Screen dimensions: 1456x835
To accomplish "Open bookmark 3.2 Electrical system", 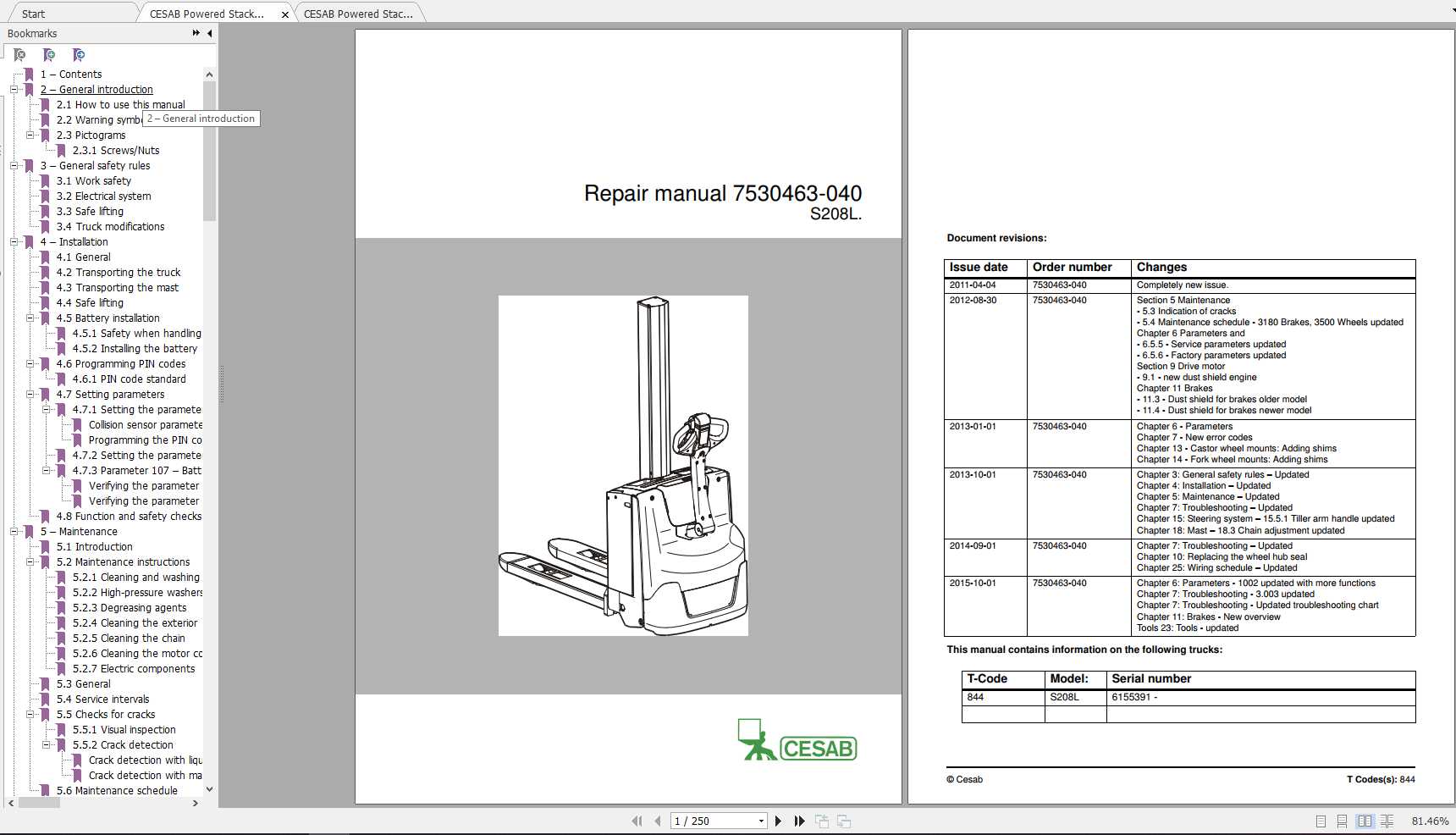I will (103, 196).
